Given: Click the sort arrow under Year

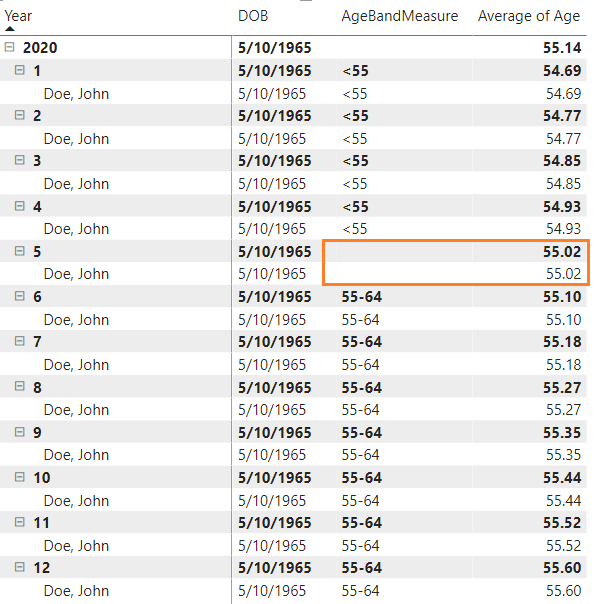Looking at the screenshot, I should point(10,29).
